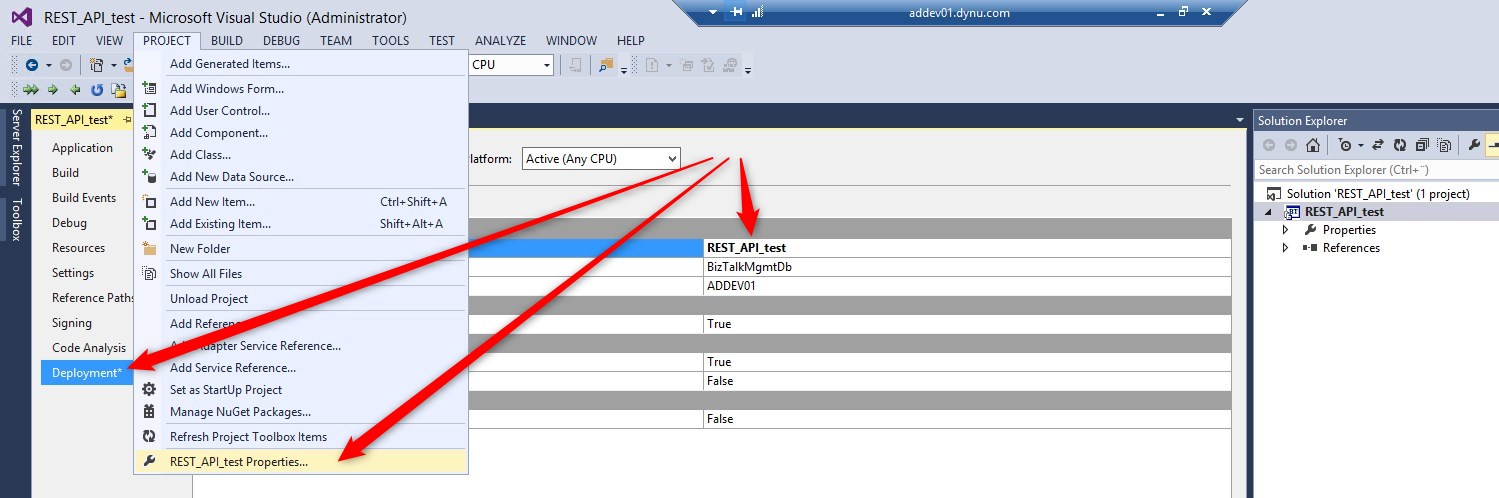
Task: Restore down the remote connection bar window
Action: point(1183,12)
